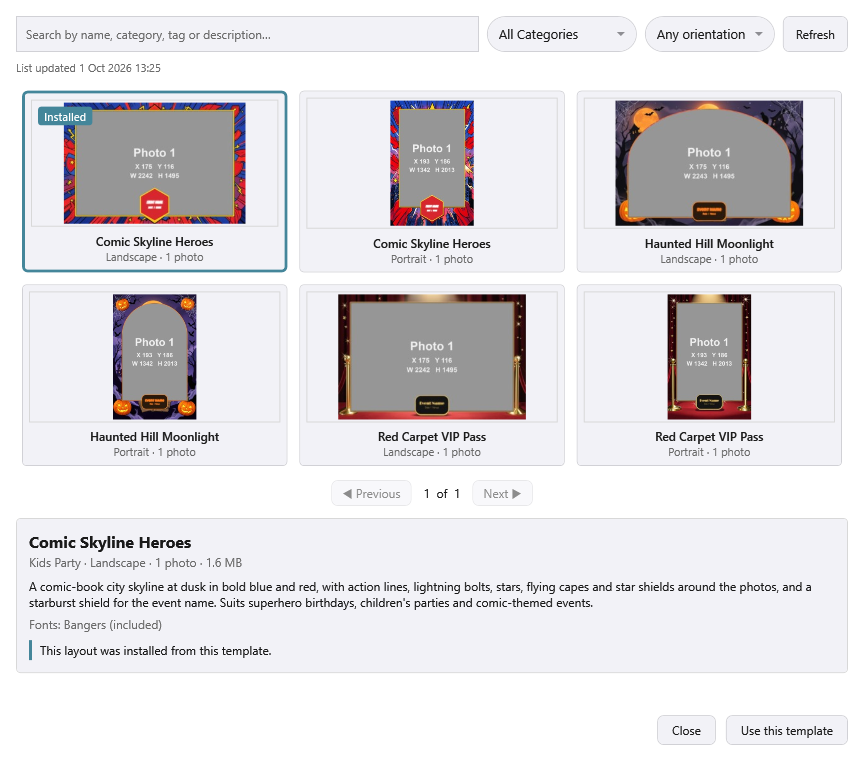
Task: Open the All Categories dropdown
Action: [x=561, y=34]
